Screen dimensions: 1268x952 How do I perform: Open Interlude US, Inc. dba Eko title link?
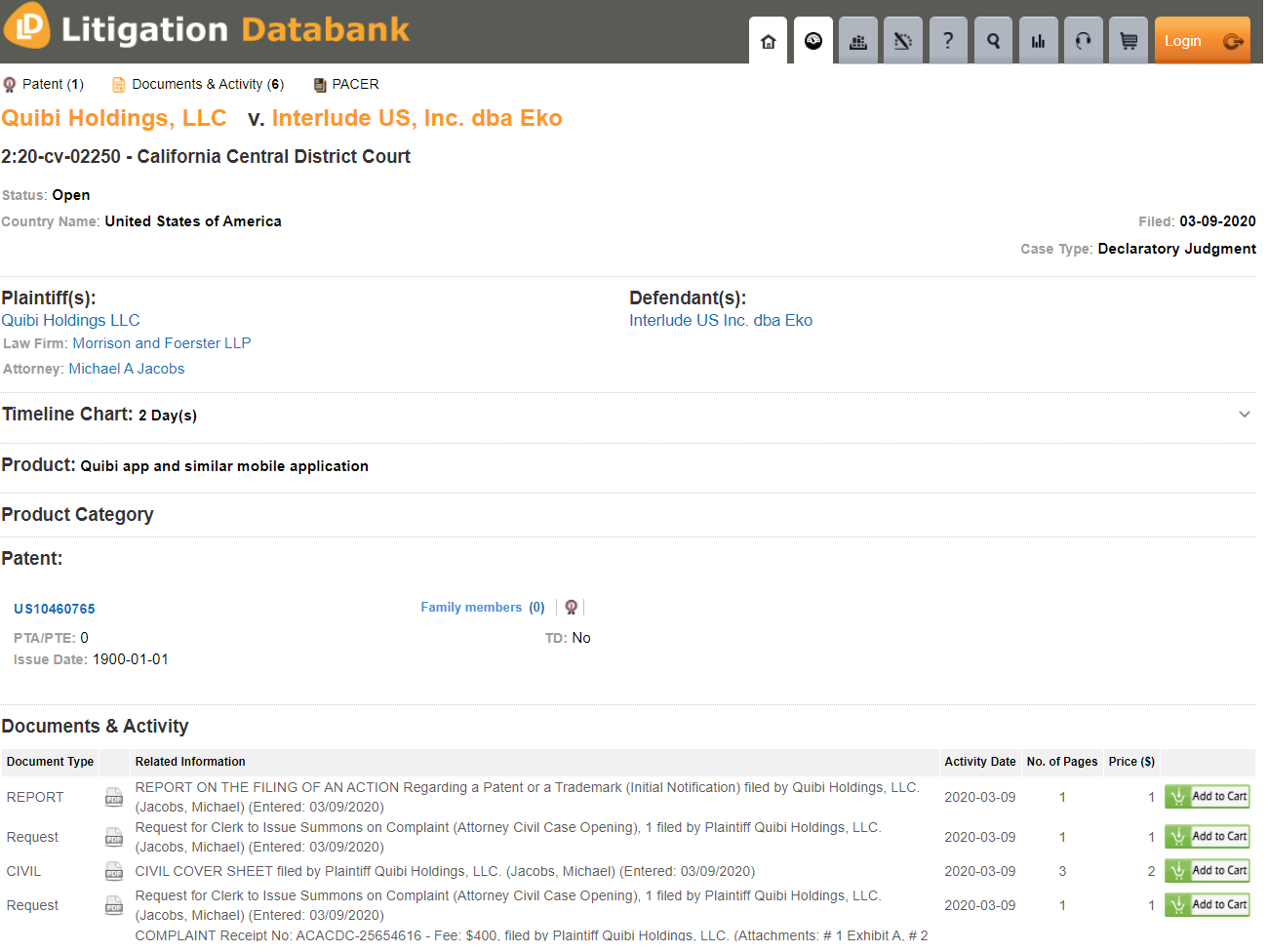coord(417,118)
